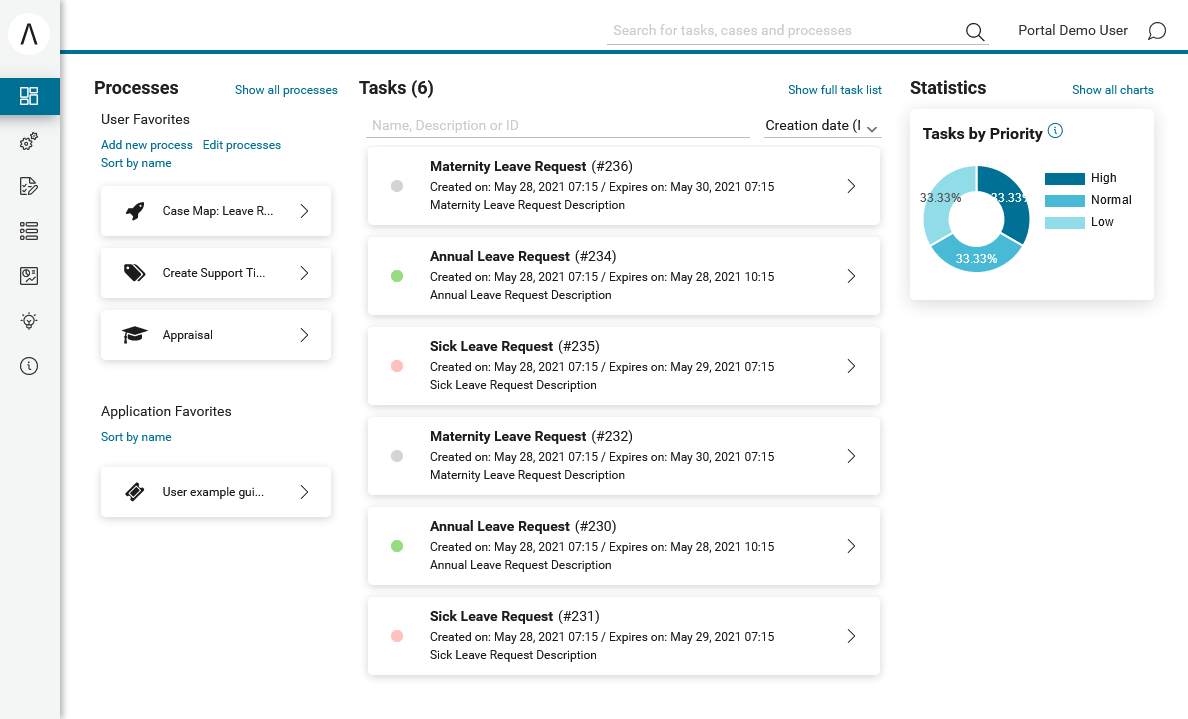Open chevron of Annual Leave Request #234
Image resolution: width=1188 pixels, height=719 pixels.
[852, 277]
